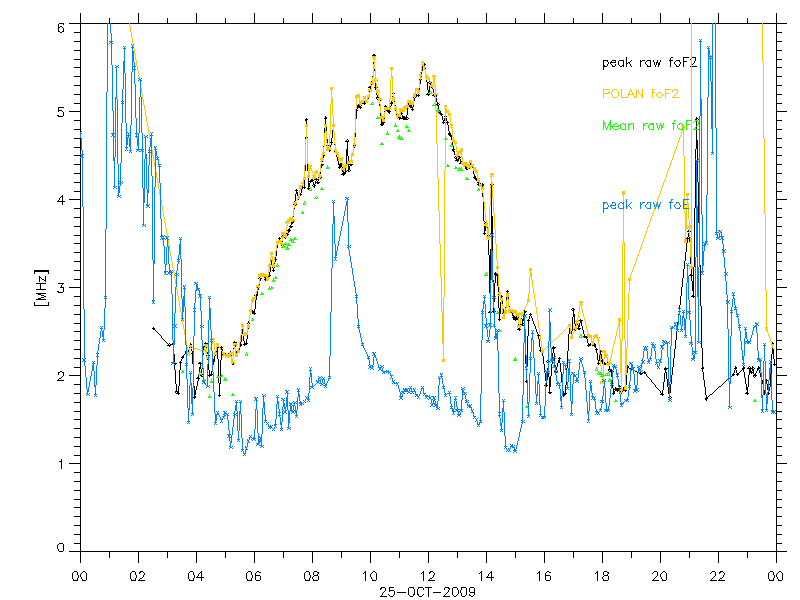Click the x-axis hour label 16

544,577
